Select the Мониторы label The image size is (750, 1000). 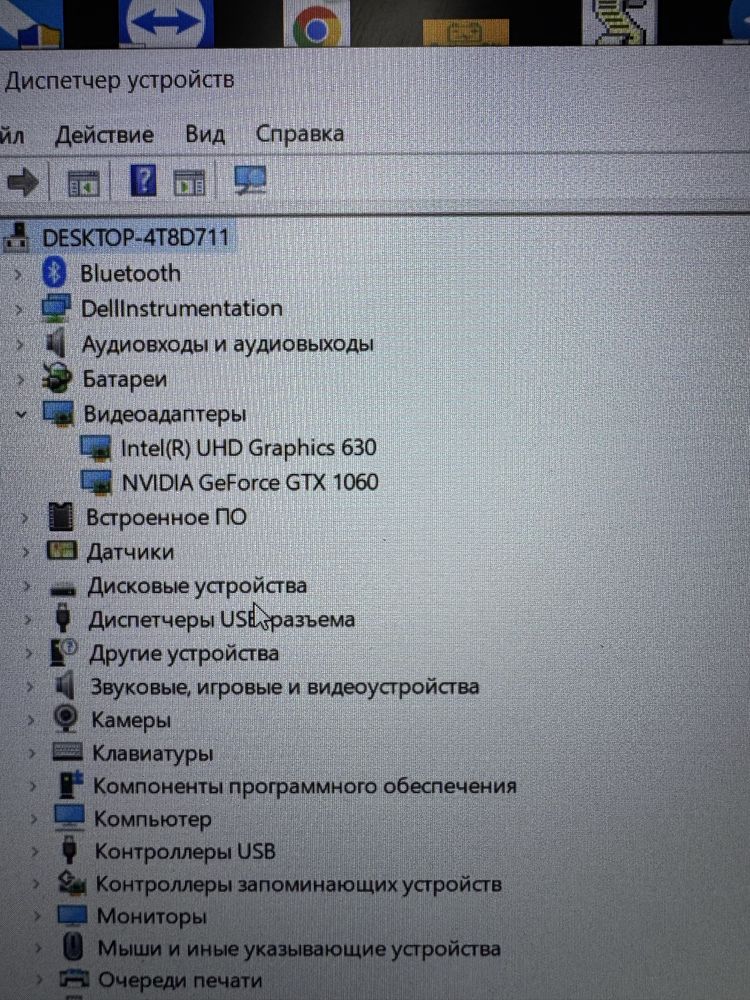(152, 916)
